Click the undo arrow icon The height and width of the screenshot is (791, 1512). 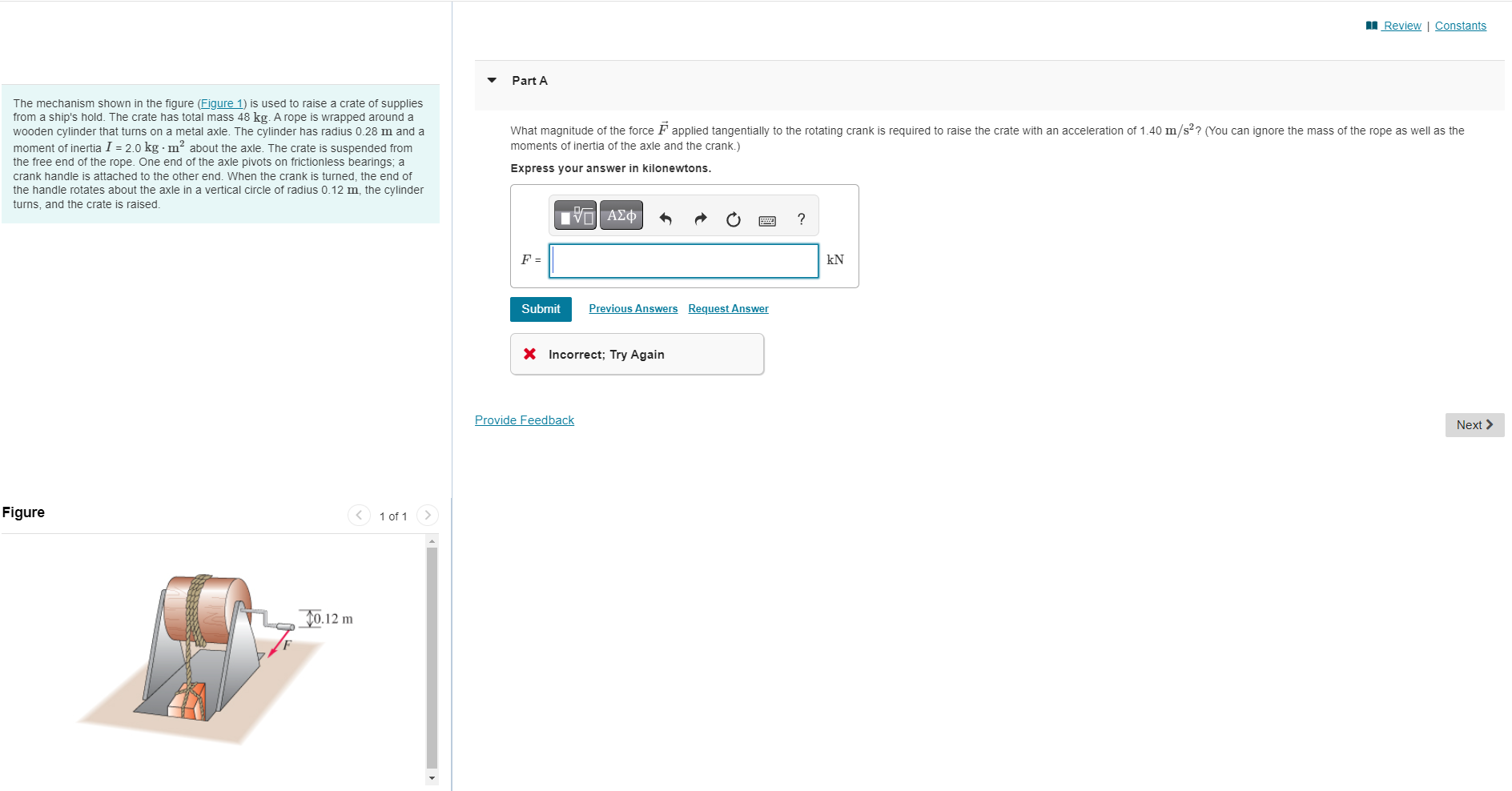click(666, 219)
